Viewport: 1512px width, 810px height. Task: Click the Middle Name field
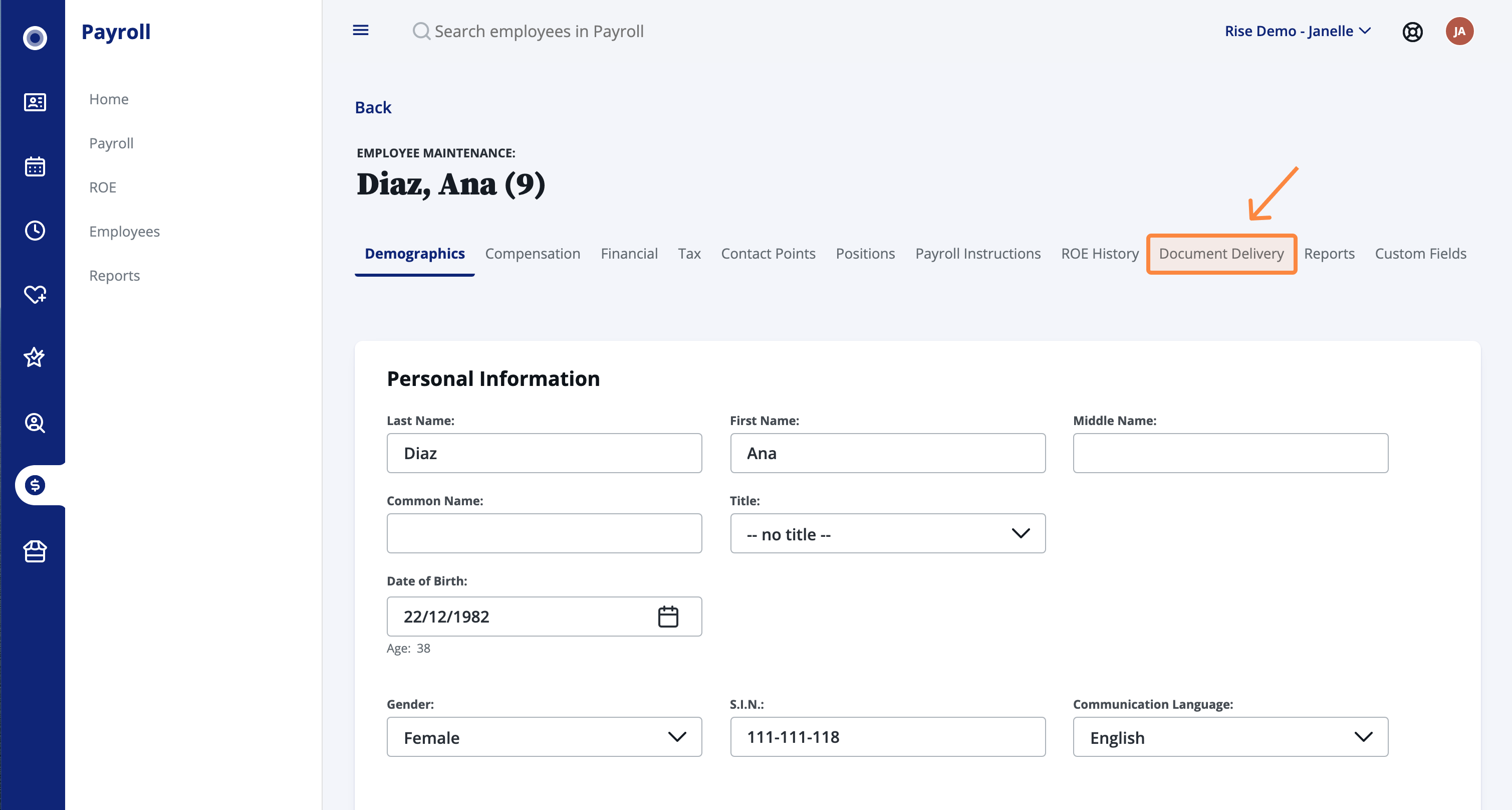1230,453
